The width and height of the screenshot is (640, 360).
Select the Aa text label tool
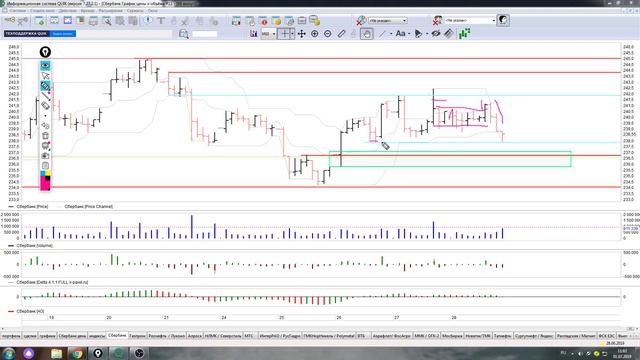[400, 34]
